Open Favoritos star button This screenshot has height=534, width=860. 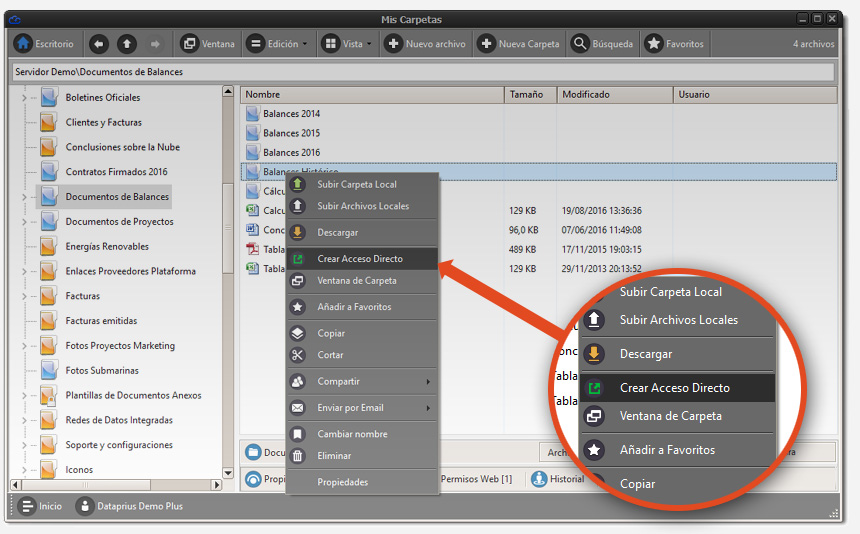(x=675, y=44)
